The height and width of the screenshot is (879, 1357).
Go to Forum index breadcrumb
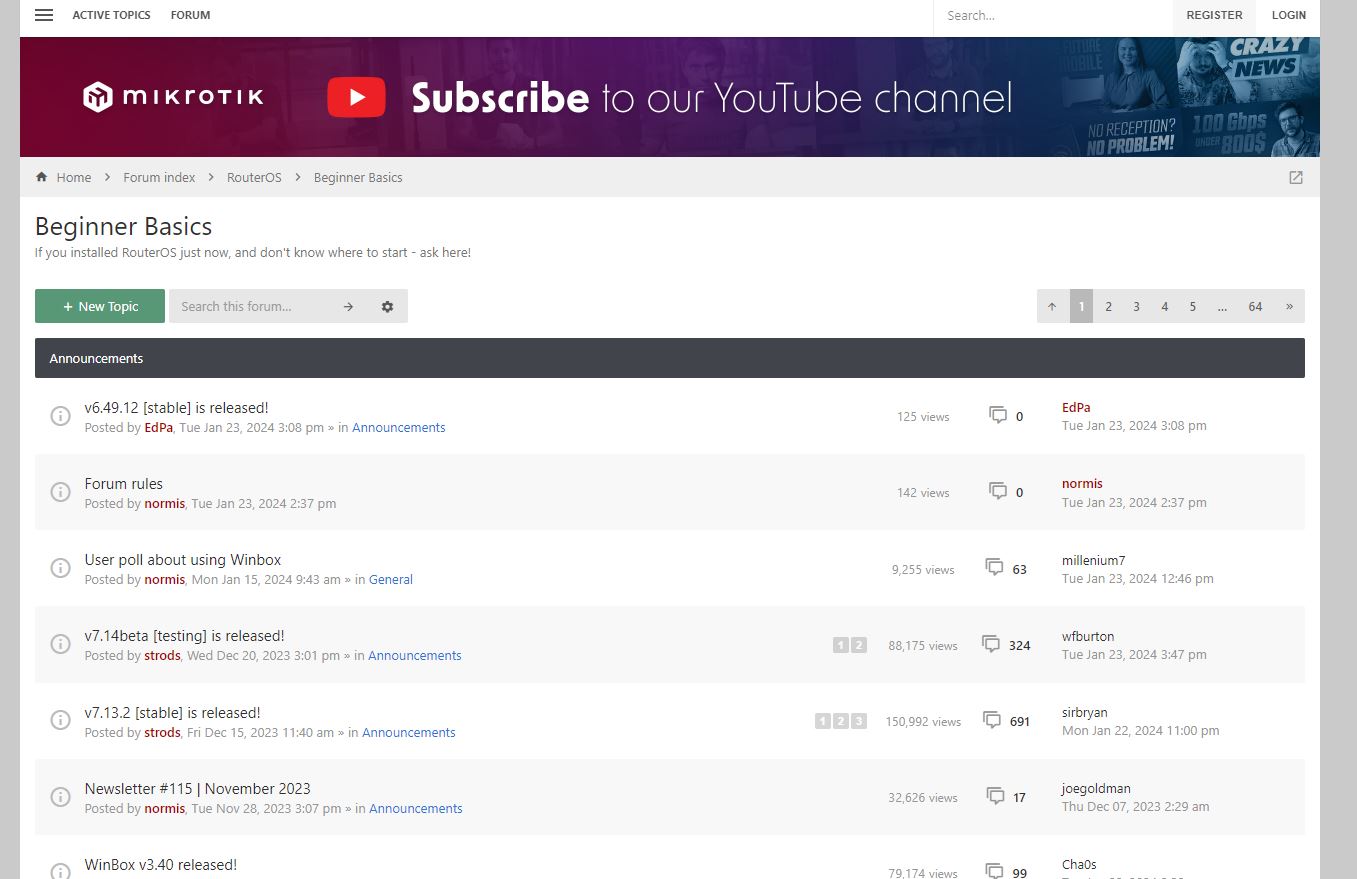pyautogui.click(x=159, y=177)
